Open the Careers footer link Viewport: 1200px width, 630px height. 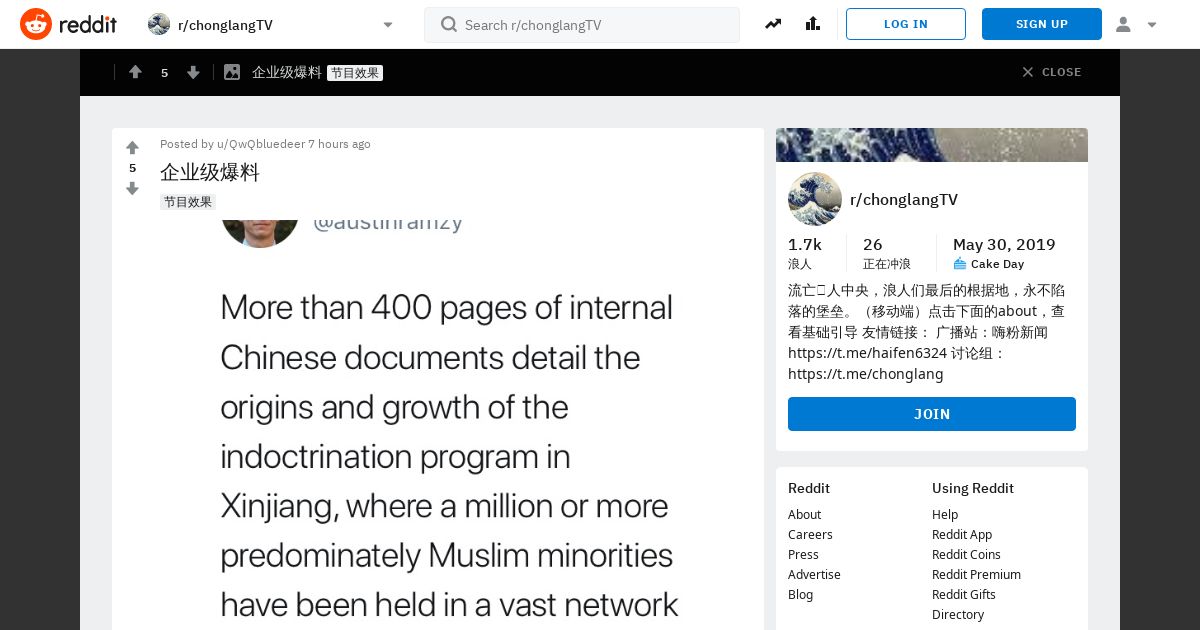(x=810, y=534)
